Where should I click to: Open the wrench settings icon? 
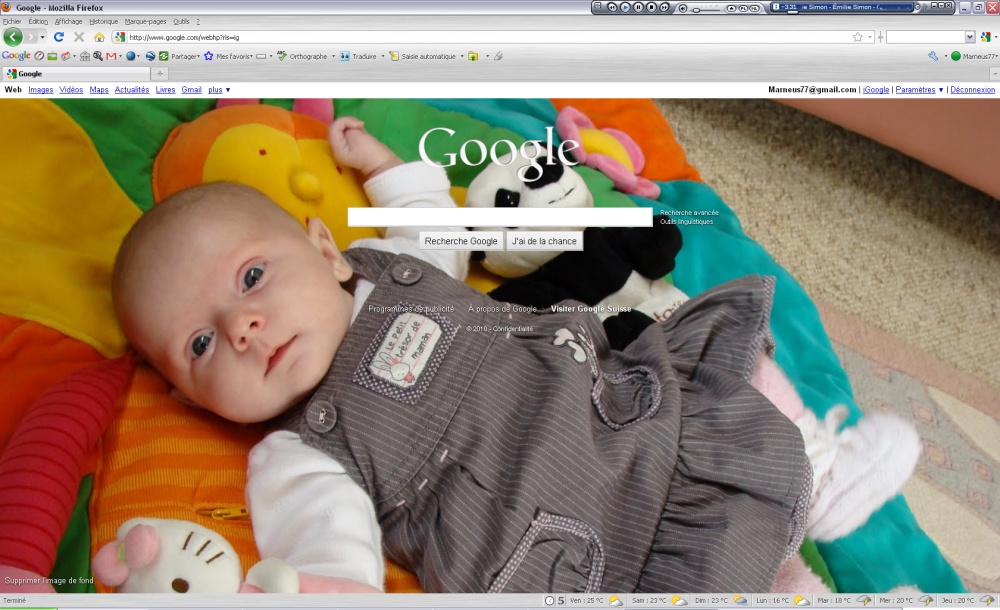(933, 56)
